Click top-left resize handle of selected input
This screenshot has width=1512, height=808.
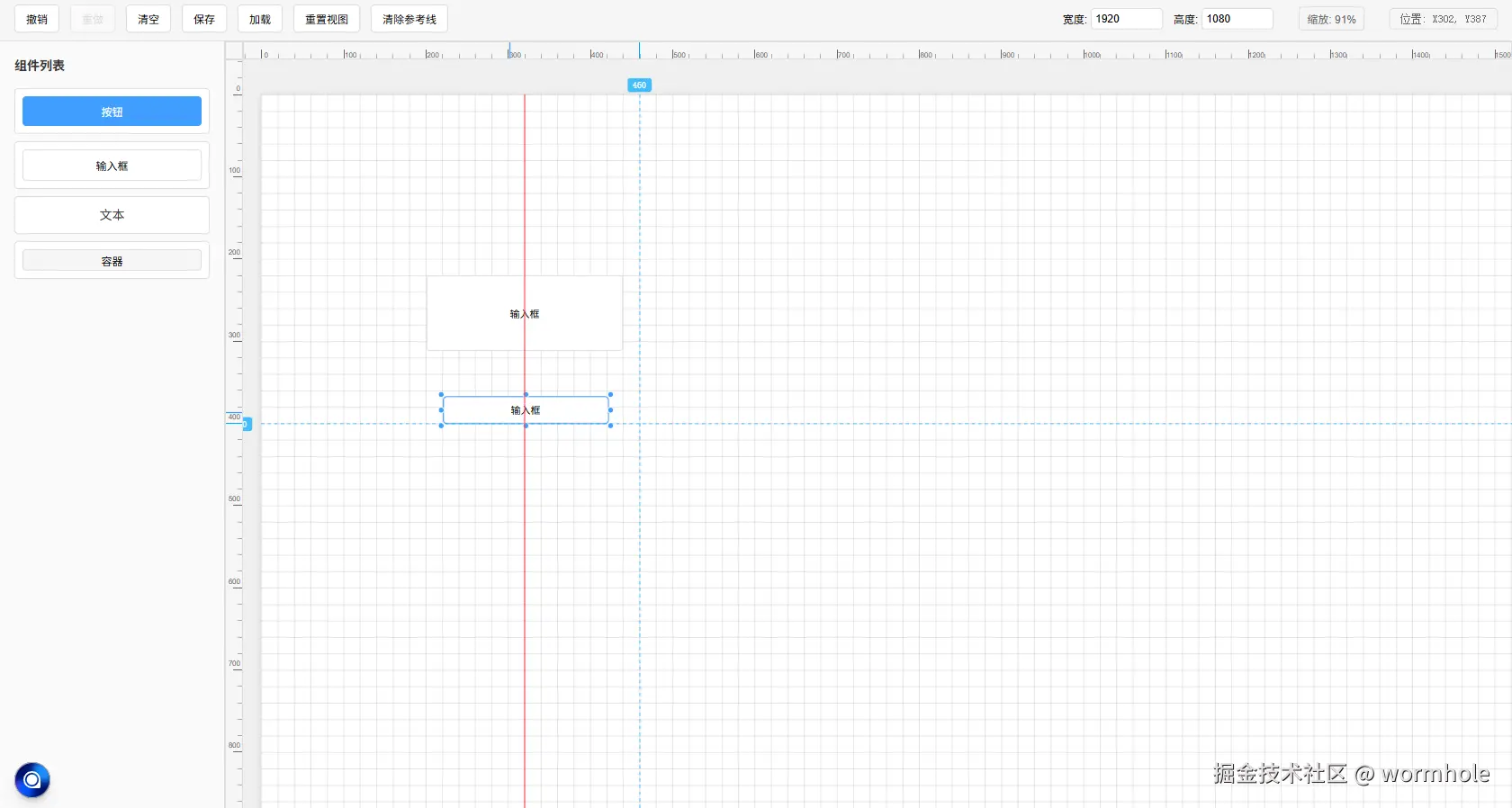pyautogui.click(x=441, y=394)
